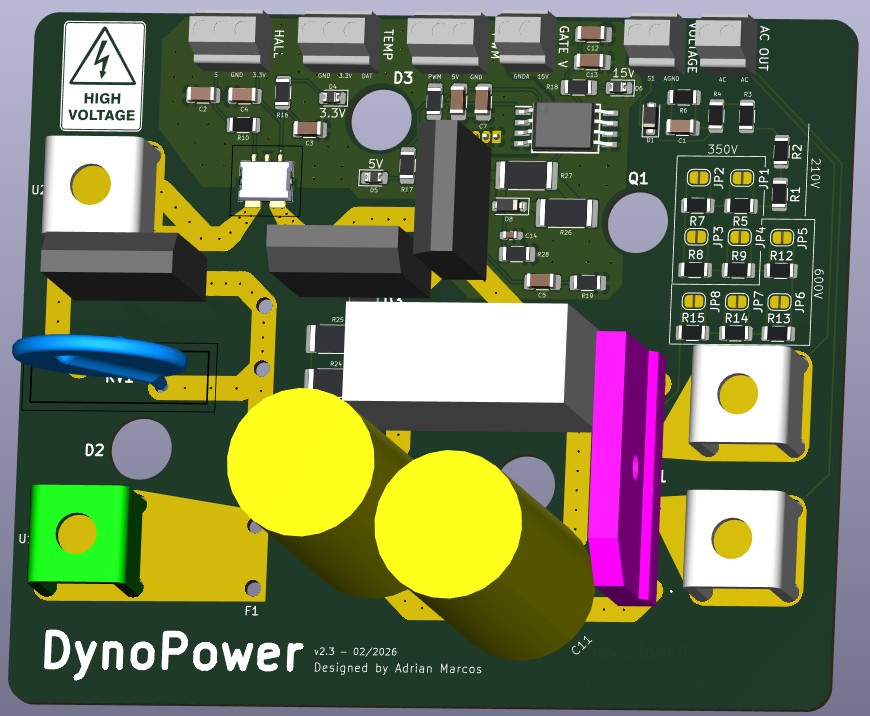This screenshot has height=716, width=870.
Task: Toggle solder jumper JP5
Action: pos(782,238)
